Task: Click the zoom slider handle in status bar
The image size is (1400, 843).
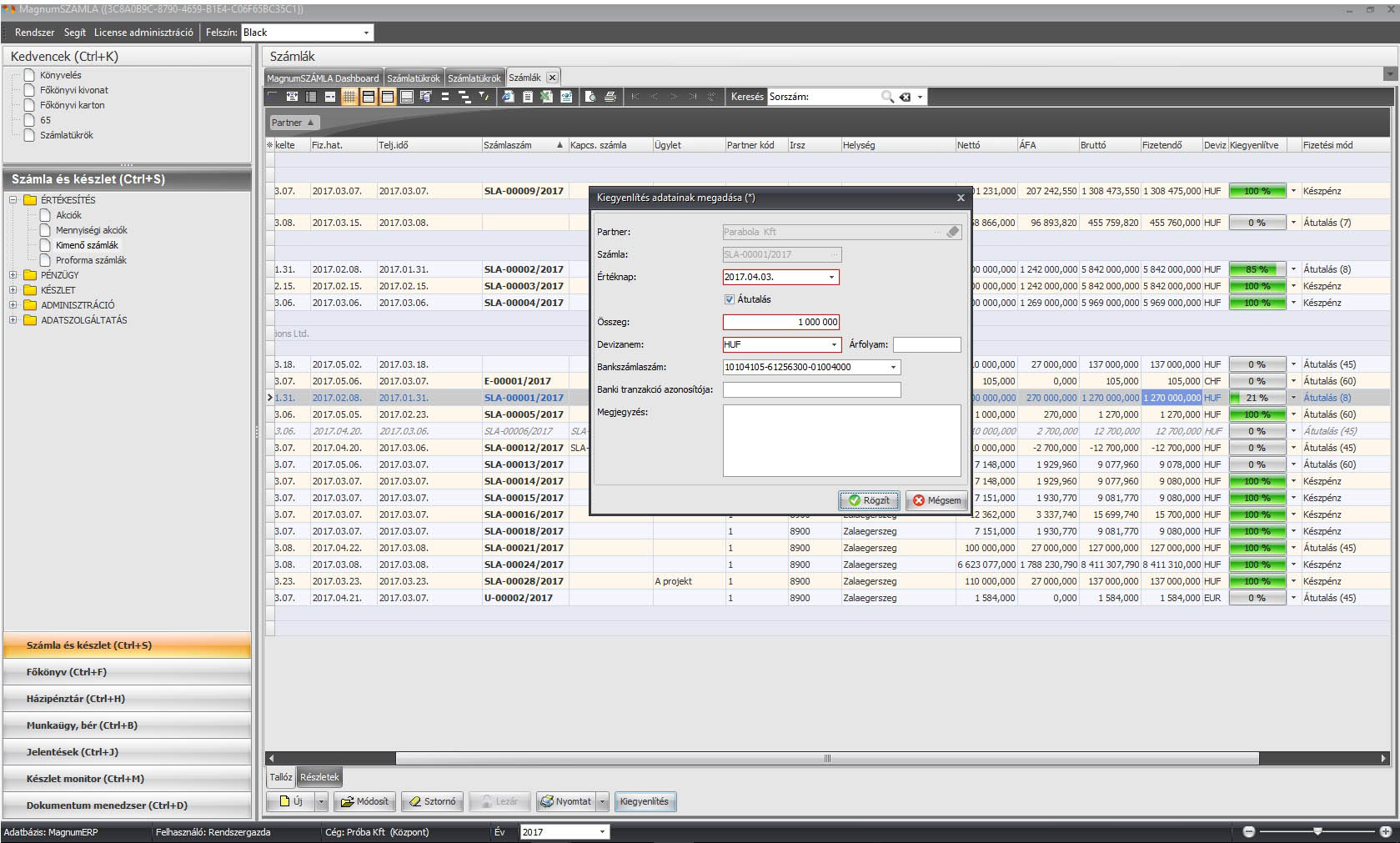Action: click(1317, 831)
